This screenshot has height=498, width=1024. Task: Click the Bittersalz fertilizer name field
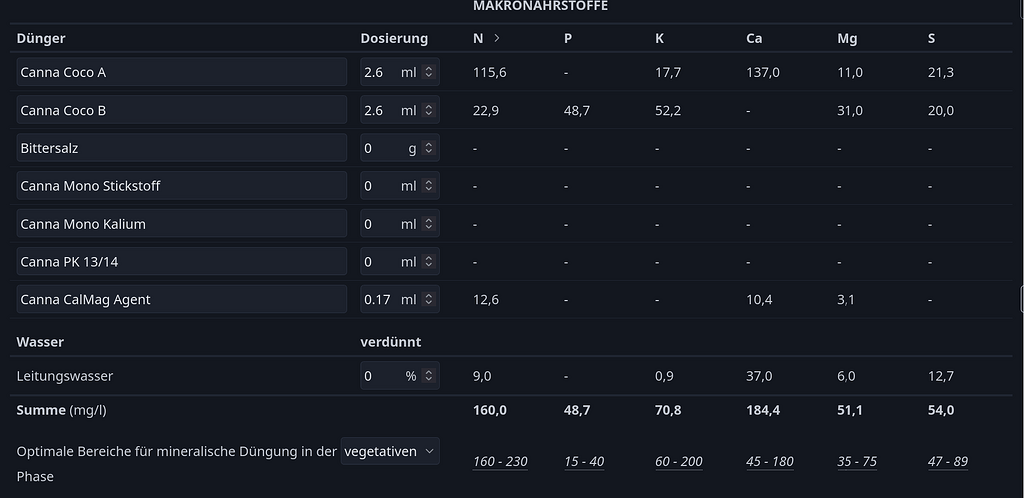(x=182, y=148)
